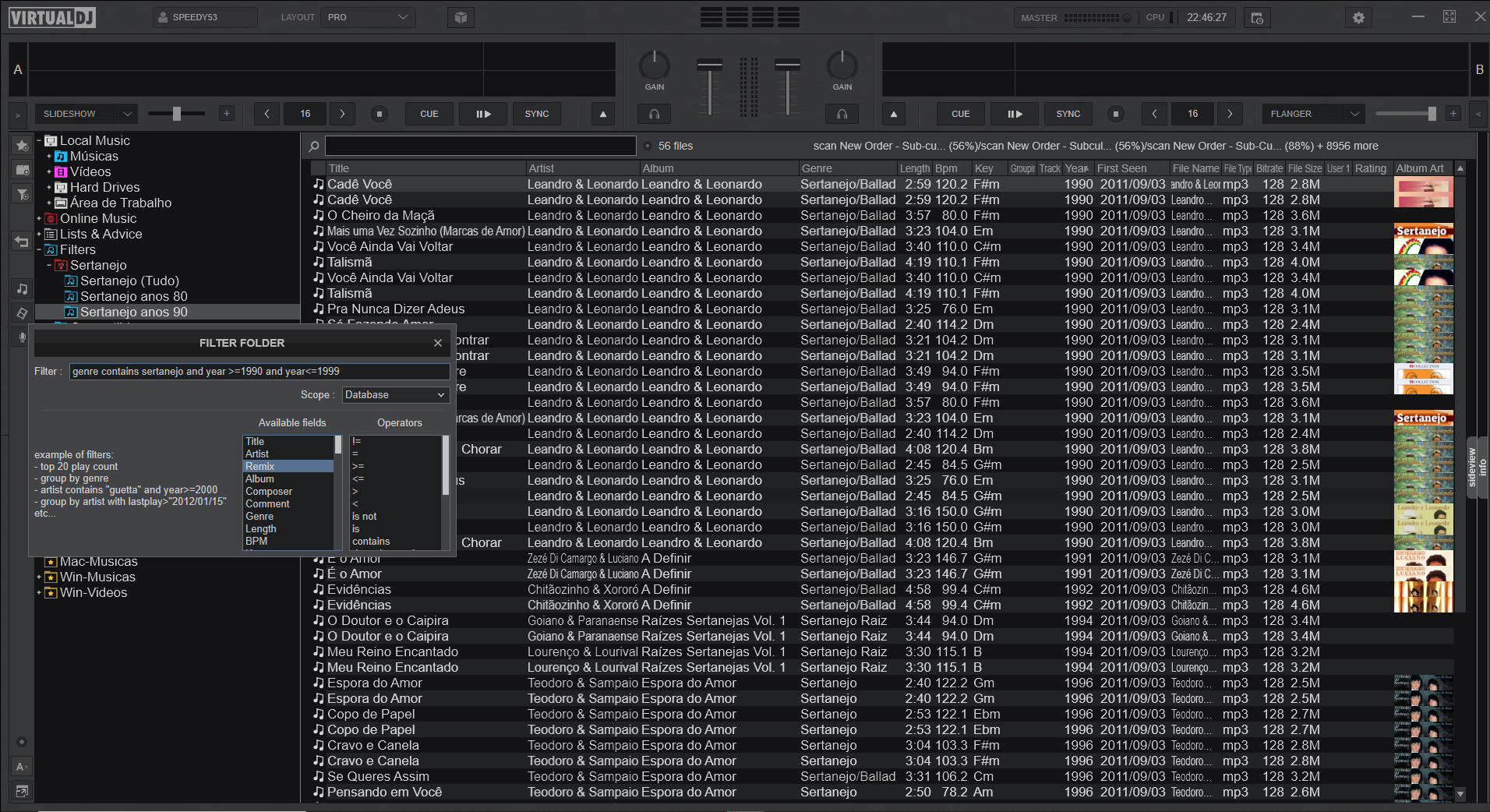1490x812 pixels.
Task: Close the Filter Folder dialog
Action: [x=438, y=343]
